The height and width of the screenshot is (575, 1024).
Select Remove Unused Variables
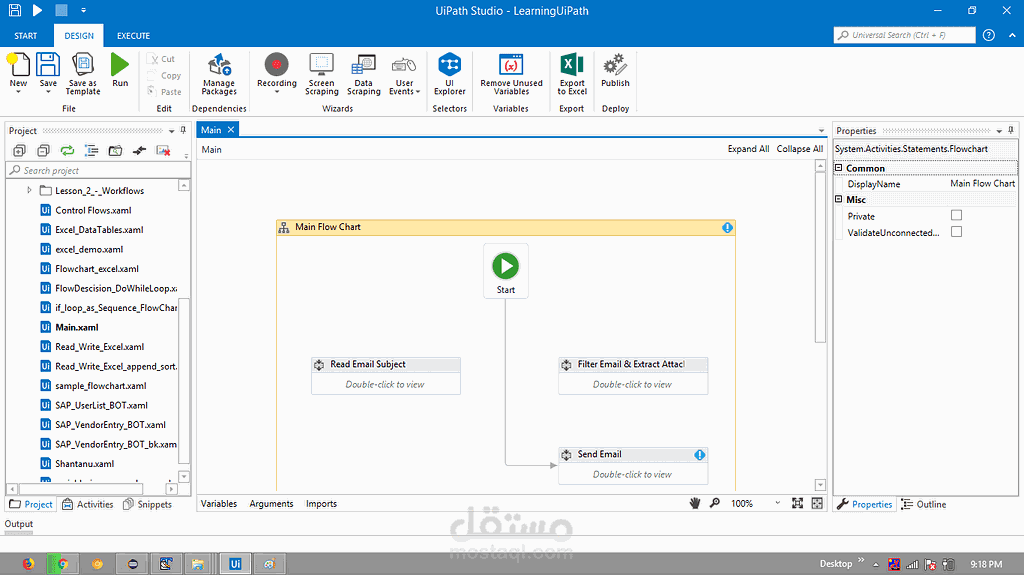click(x=511, y=74)
